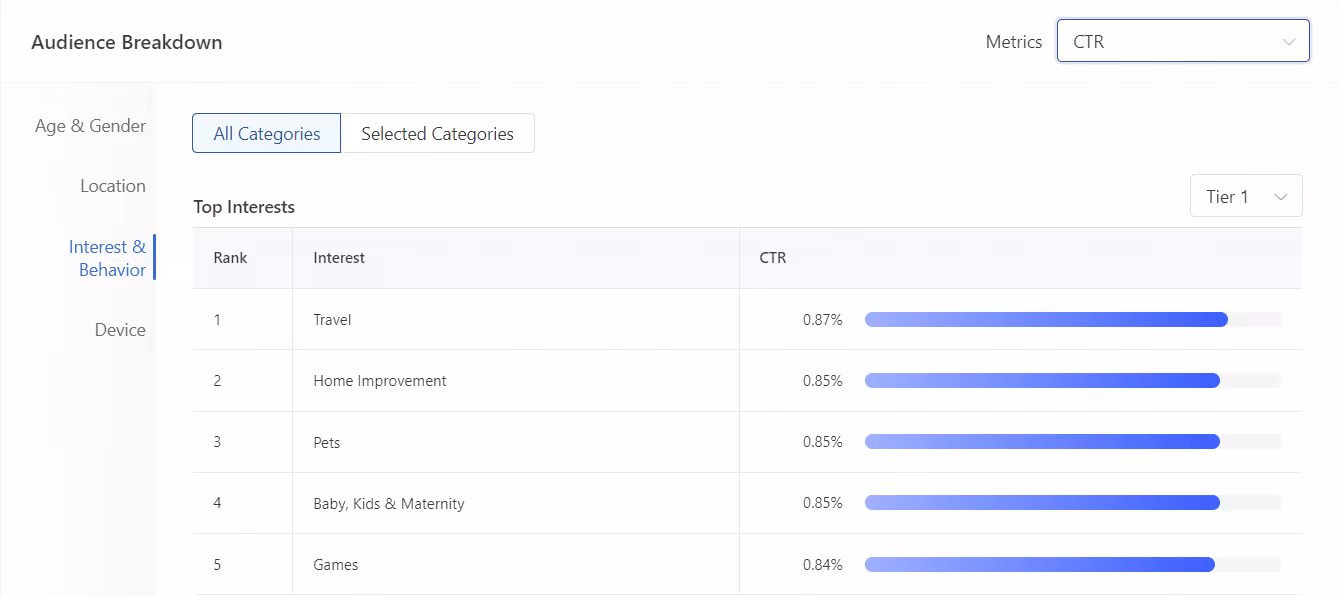This screenshot has width=1340, height=597.
Task: Click the 0.87% CTR value for Travel
Action: click(824, 319)
